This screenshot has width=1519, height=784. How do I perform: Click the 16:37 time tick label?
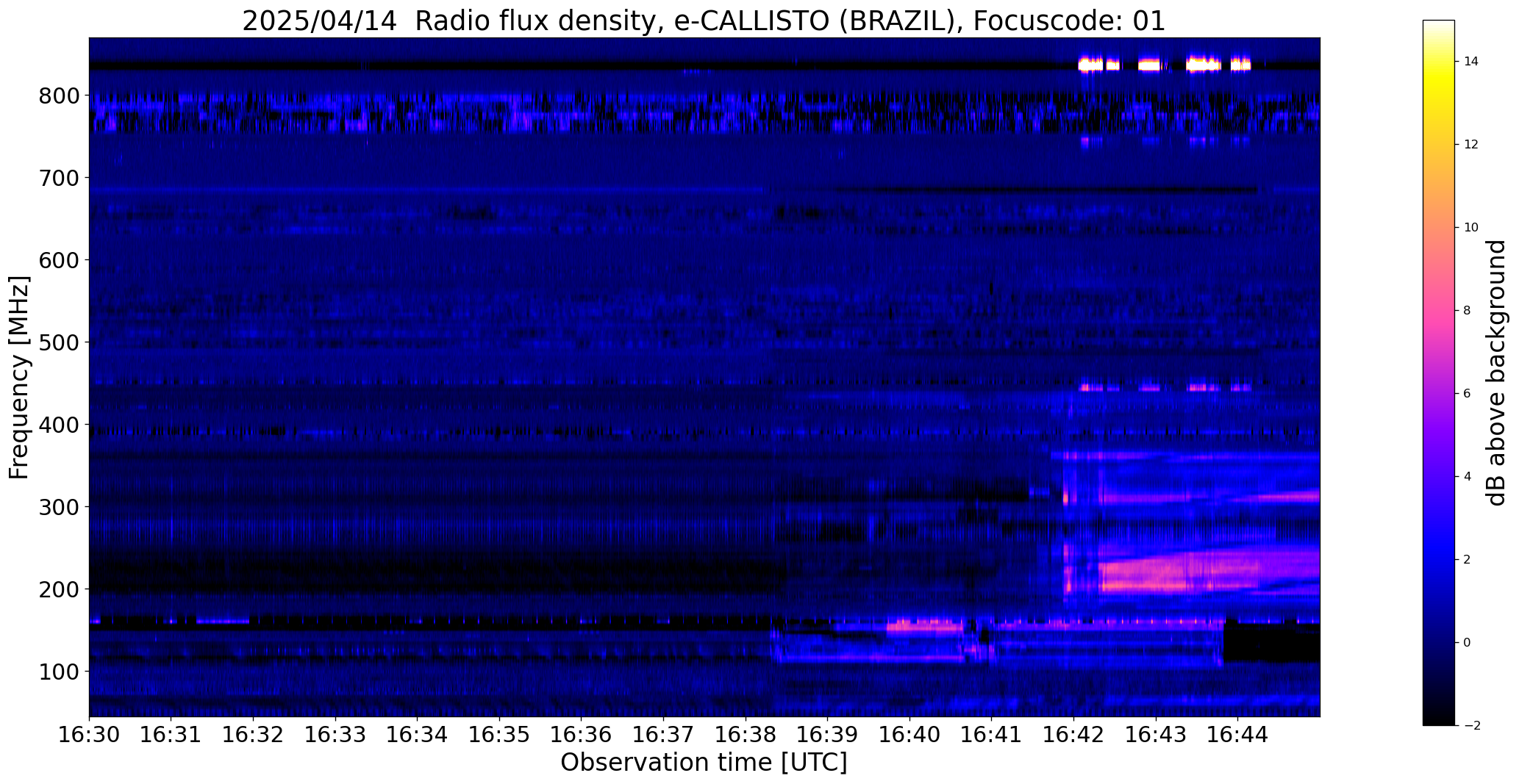(664, 734)
